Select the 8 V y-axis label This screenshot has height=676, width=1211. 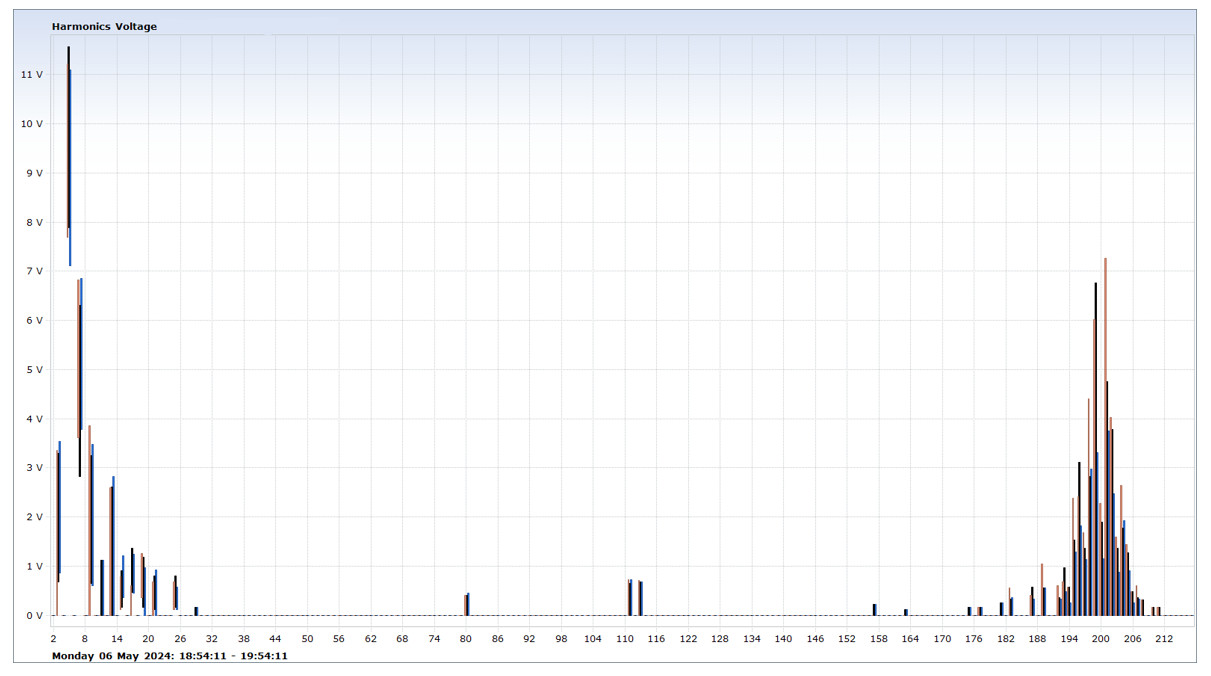point(35,222)
